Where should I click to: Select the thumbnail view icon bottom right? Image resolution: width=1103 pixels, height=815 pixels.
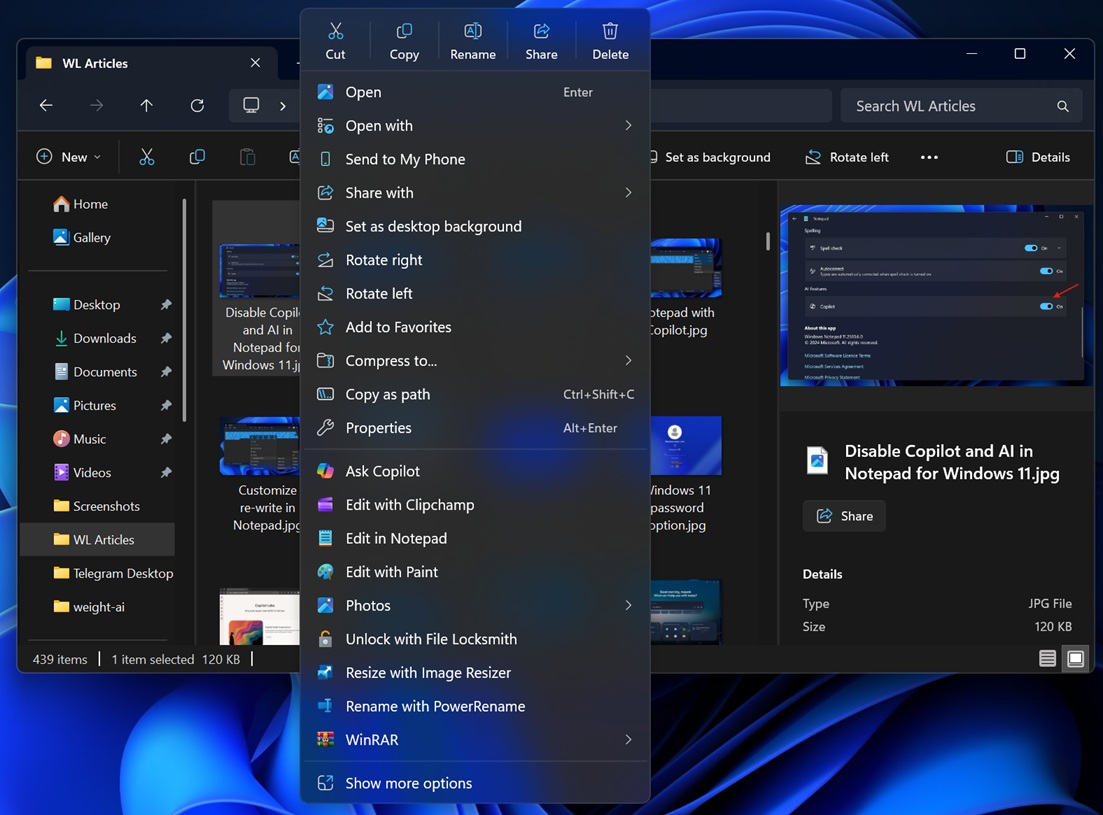pyautogui.click(x=1076, y=658)
